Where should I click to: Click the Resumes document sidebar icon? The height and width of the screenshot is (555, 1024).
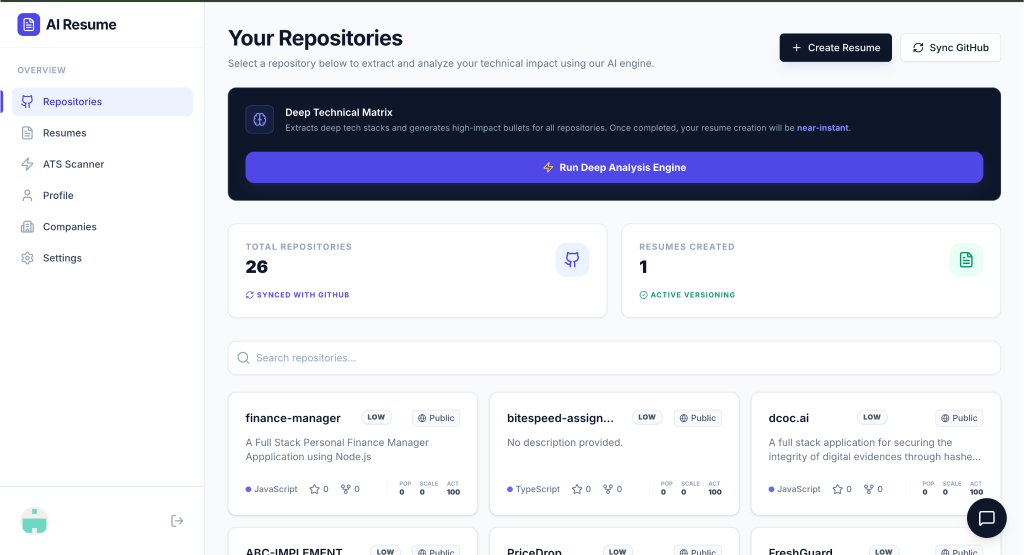[x=27, y=133]
